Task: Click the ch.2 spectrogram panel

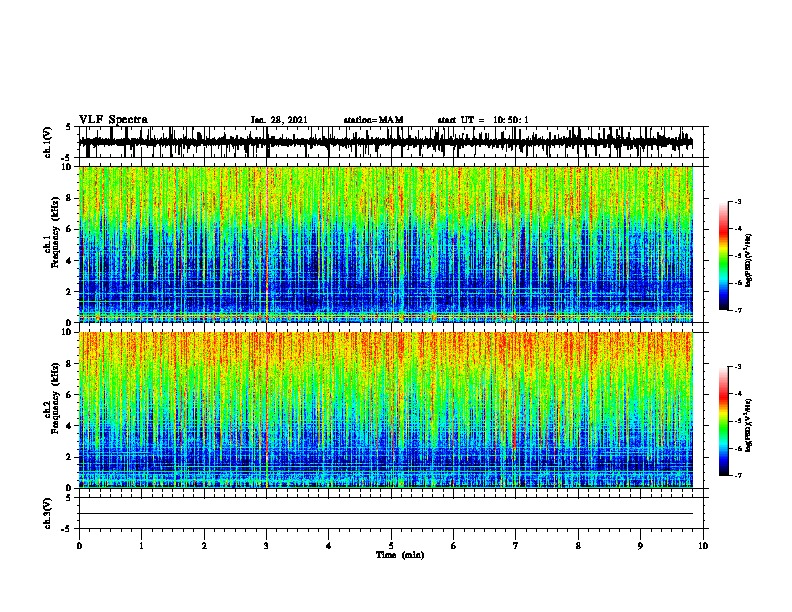Action: [x=391, y=410]
